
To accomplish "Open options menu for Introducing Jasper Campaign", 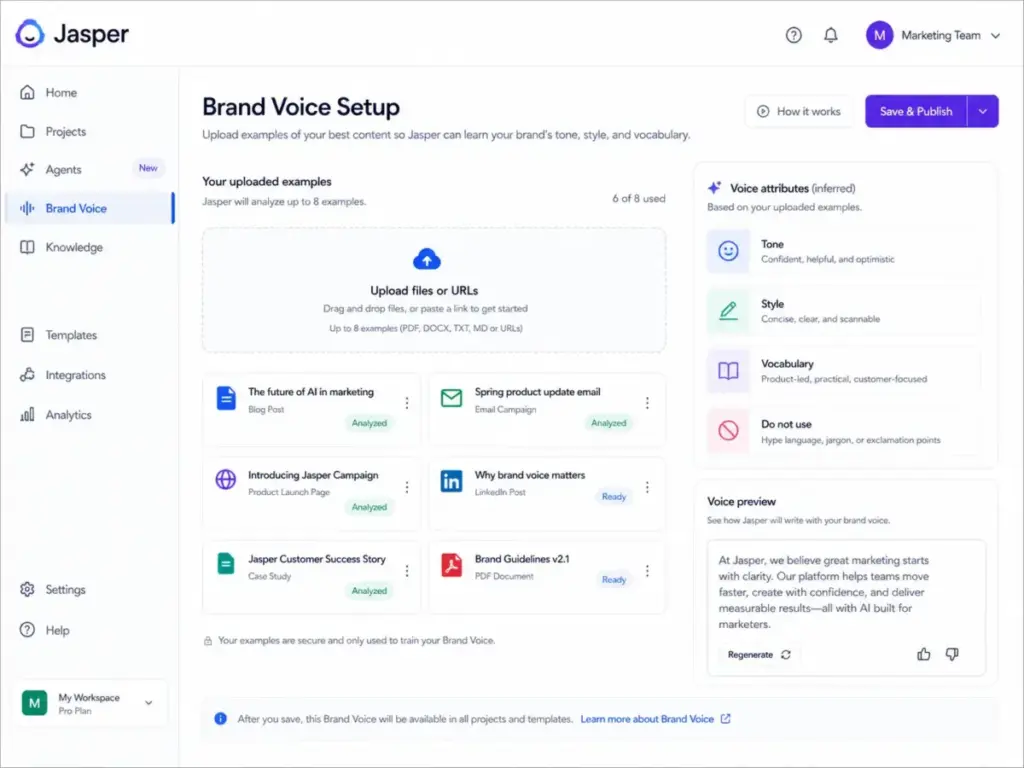I will pos(407,487).
